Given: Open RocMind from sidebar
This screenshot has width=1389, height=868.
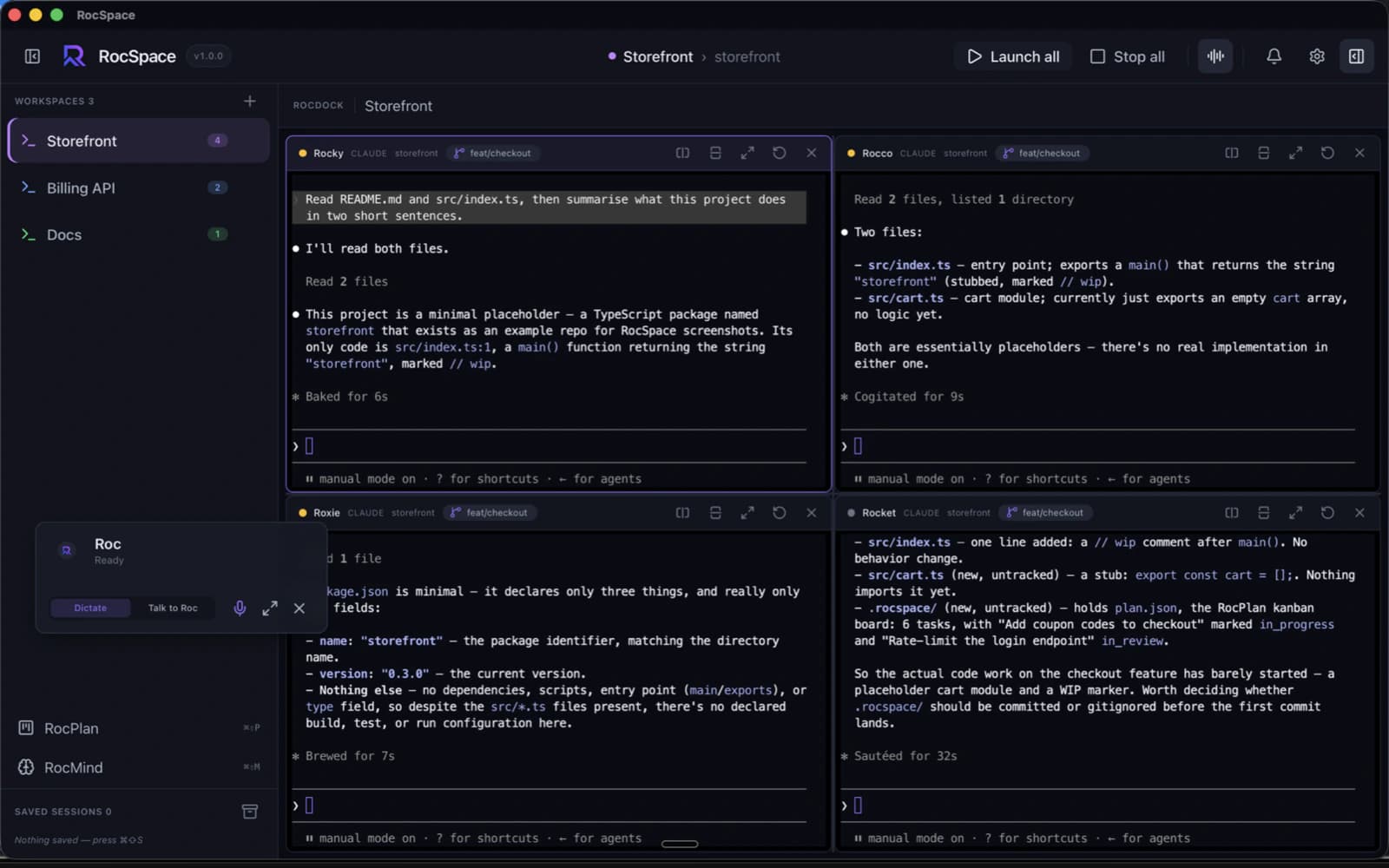Looking at the screenshot, I should coord(139,767).
